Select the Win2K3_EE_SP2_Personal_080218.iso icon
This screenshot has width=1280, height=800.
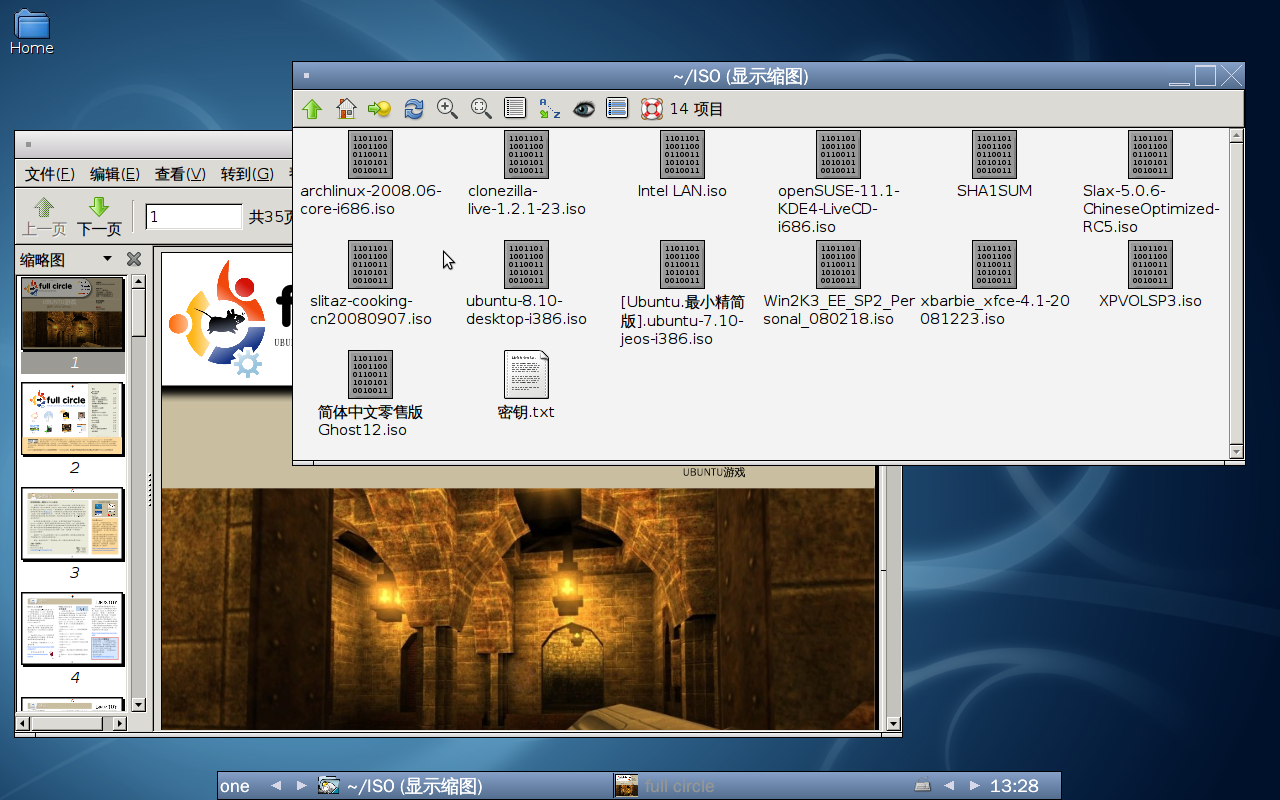coord(838,265)
